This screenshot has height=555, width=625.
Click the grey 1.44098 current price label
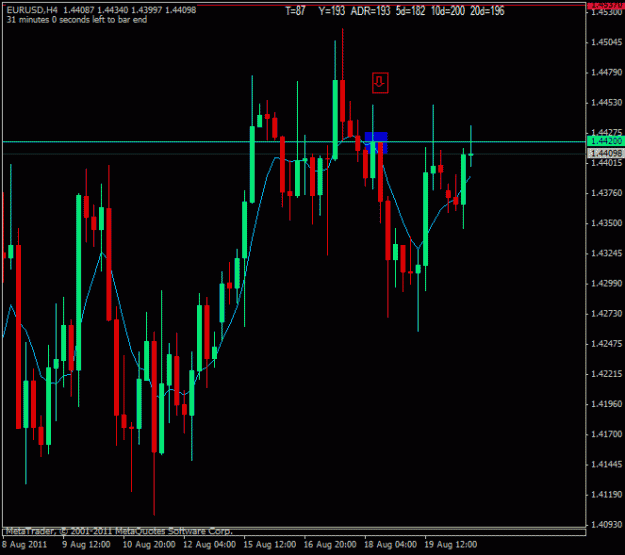[606, 153]
